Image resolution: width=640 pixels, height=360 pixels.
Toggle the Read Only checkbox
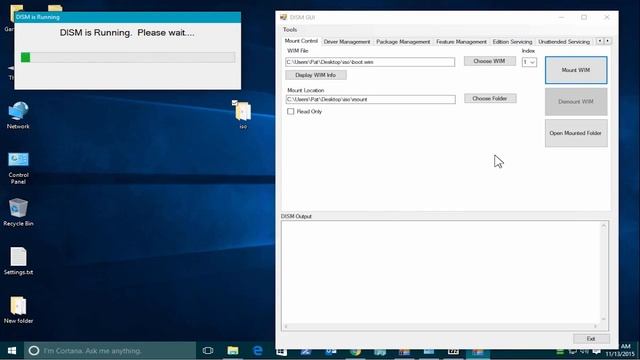tap(290, 111)
